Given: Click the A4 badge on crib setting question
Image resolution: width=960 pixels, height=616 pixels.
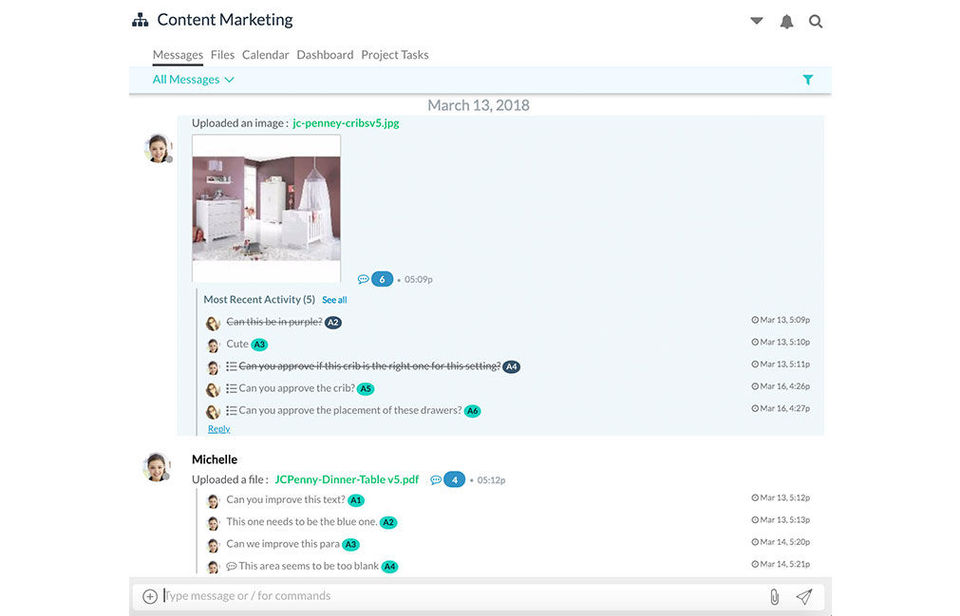Looking at the screenshot, I should [x=511, y=367].
